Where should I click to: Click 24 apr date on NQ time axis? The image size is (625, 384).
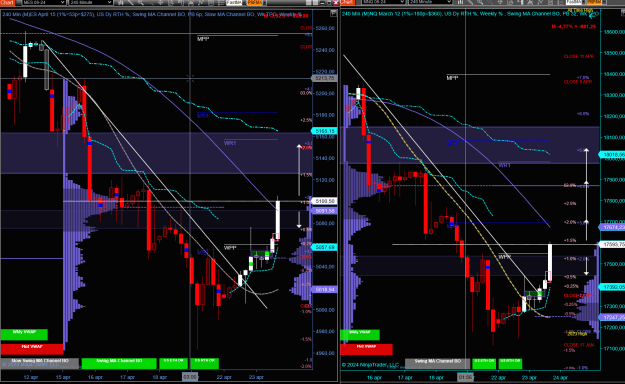[560, 377]
